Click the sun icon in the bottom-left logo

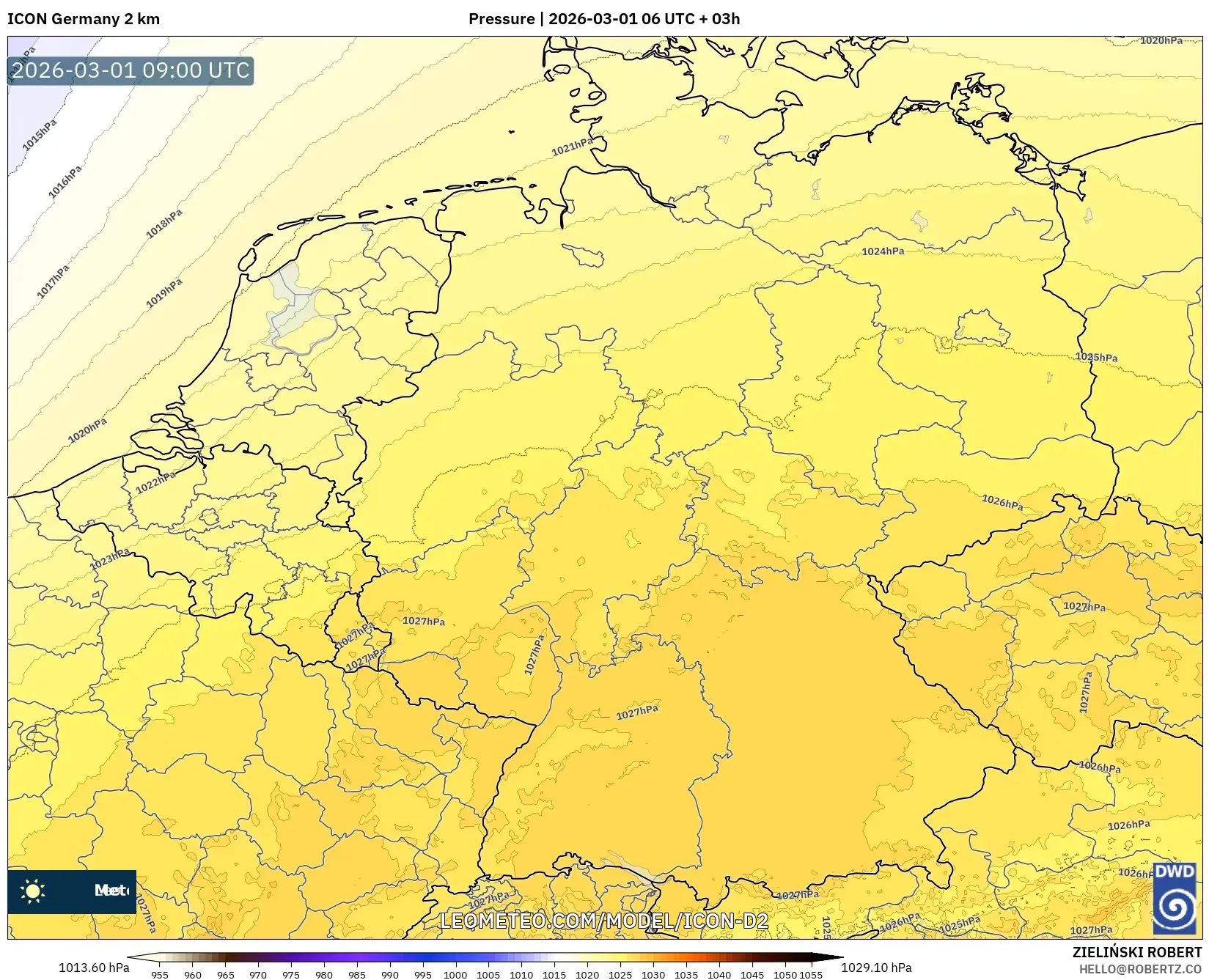click(x=34, y=891)
